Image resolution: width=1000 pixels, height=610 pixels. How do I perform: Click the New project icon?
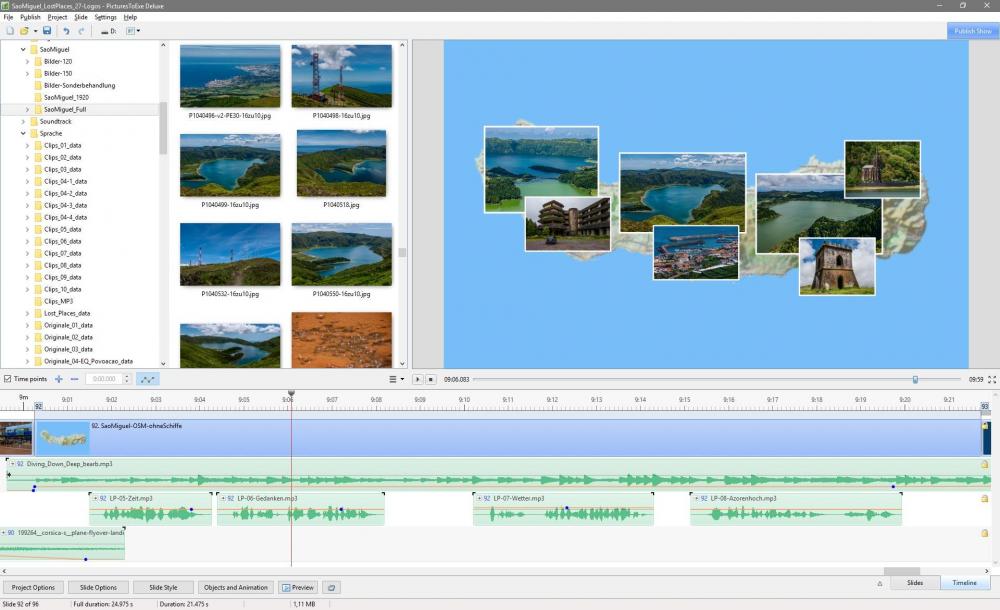(10, 31)
